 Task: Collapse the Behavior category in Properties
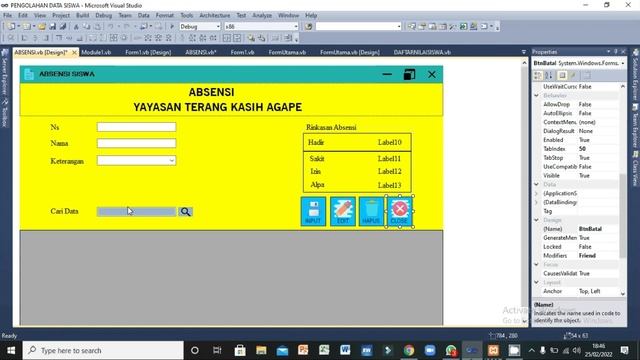click(537, 96)
